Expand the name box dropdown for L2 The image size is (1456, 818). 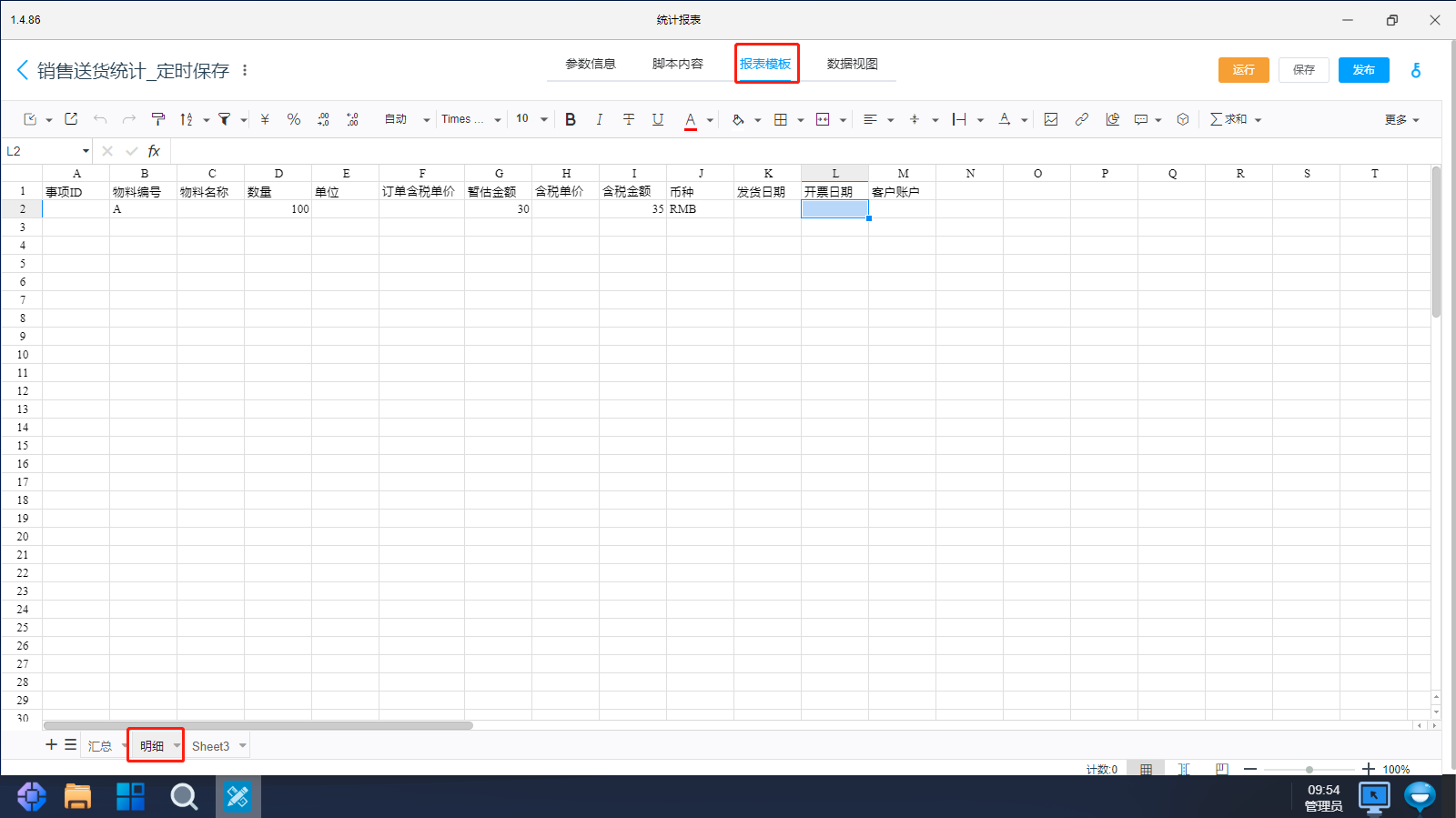[x=86, y=151]
